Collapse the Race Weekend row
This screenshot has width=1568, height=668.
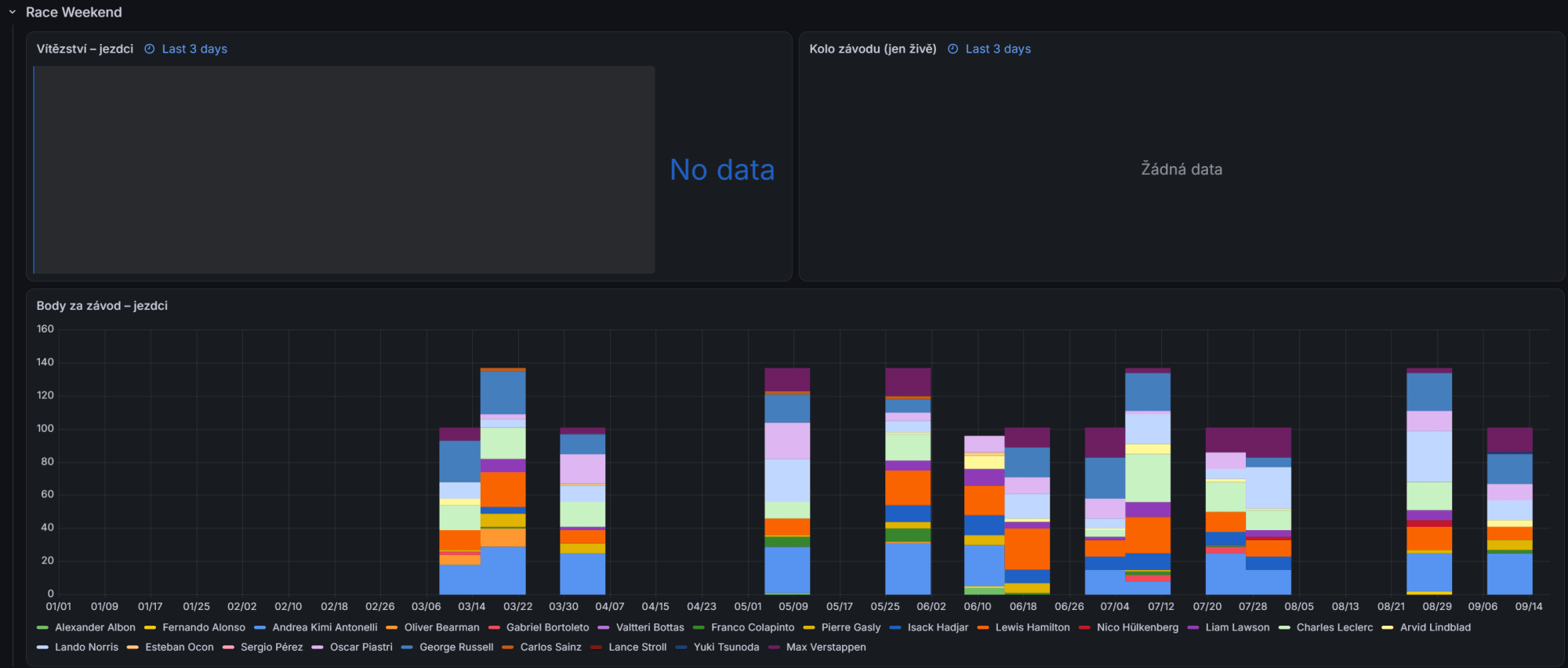click(12, 13)
